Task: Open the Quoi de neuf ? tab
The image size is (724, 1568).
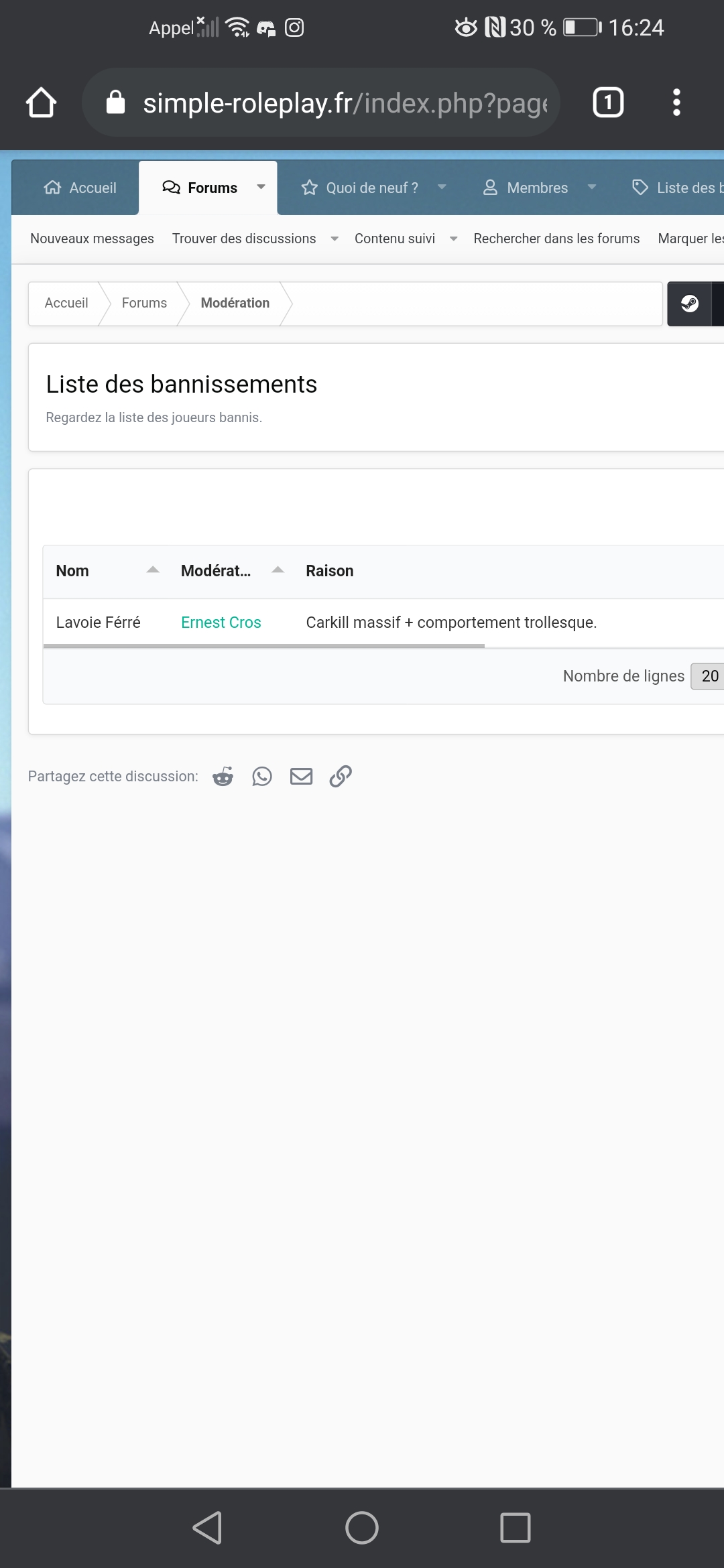Action: 359,188
